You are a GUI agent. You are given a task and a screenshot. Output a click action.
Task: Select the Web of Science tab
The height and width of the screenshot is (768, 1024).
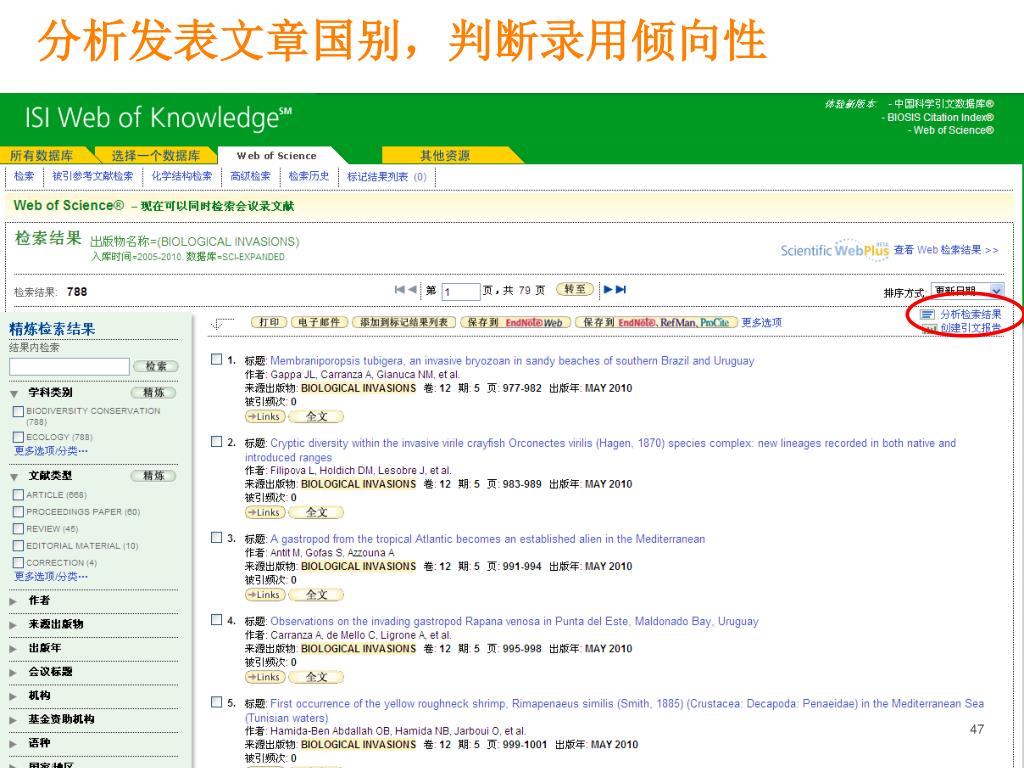pos(277,155)
